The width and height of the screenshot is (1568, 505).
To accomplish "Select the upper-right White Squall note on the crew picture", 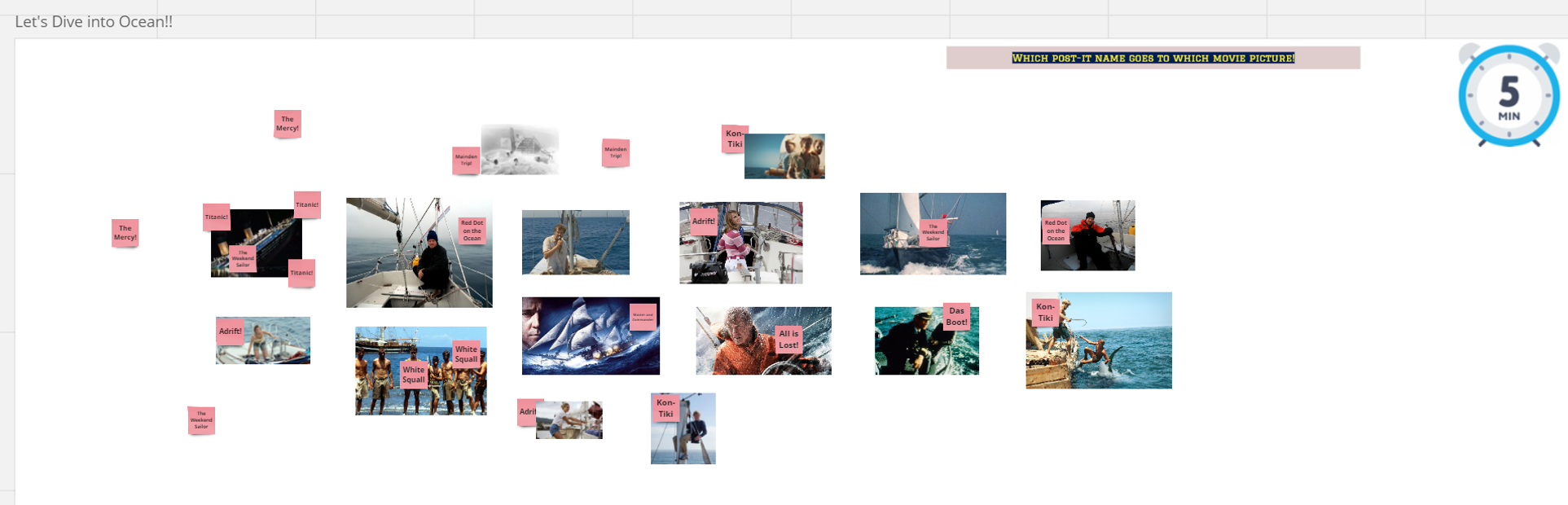I will tap(466, 354).
